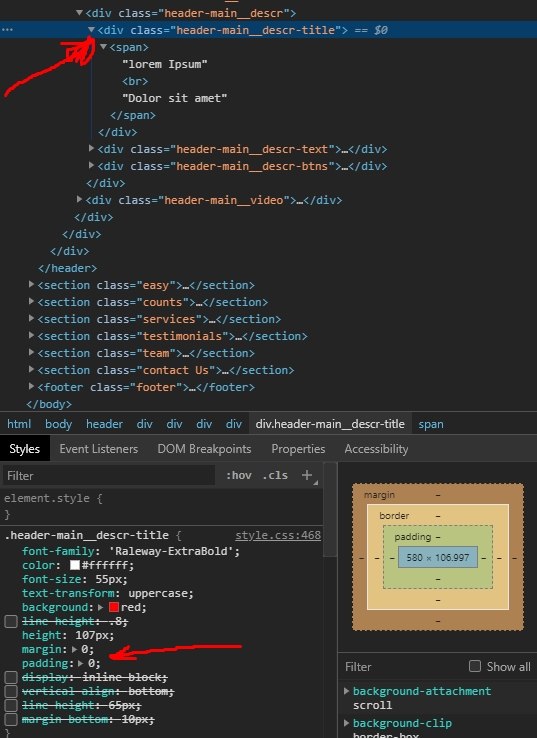
Task: Click the 580 × 106.997 content box
Action: point(438,558)
